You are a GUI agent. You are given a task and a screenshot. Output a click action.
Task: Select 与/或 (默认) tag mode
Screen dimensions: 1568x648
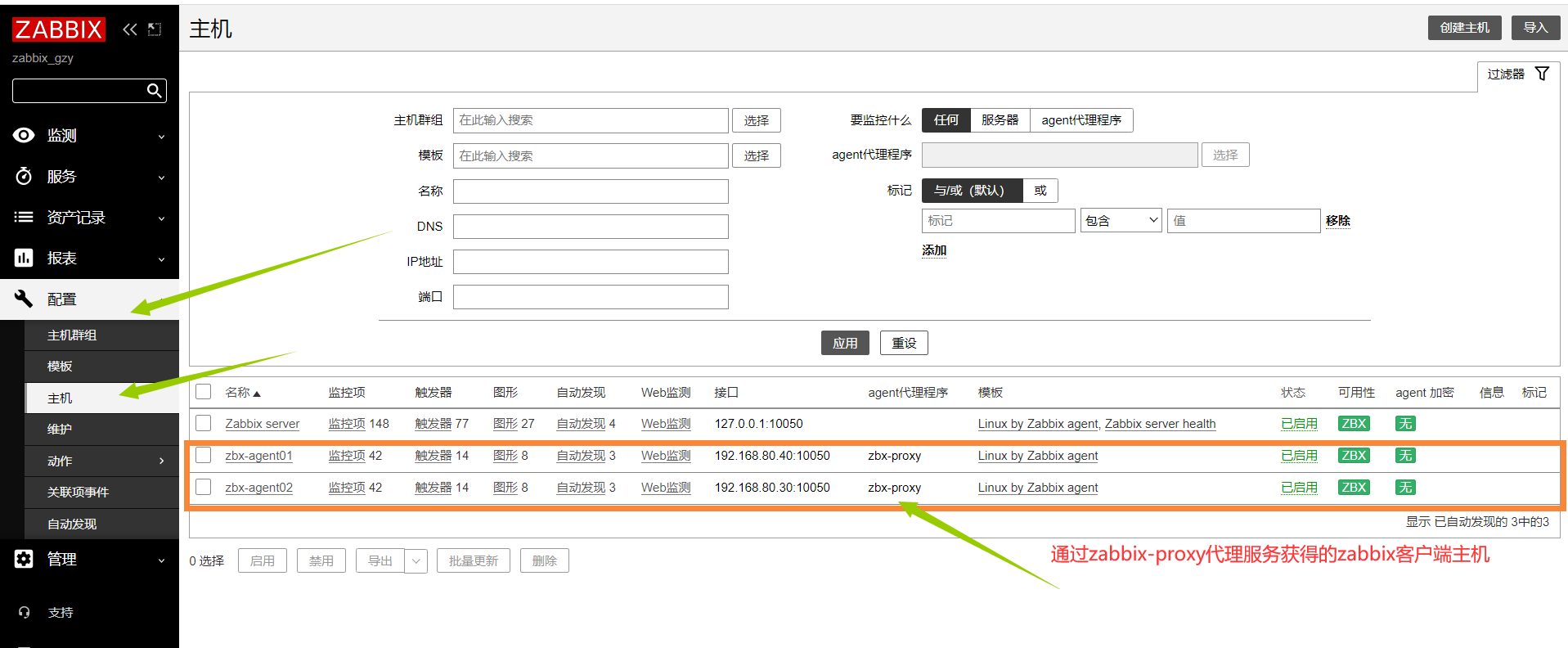pos(973,191)
